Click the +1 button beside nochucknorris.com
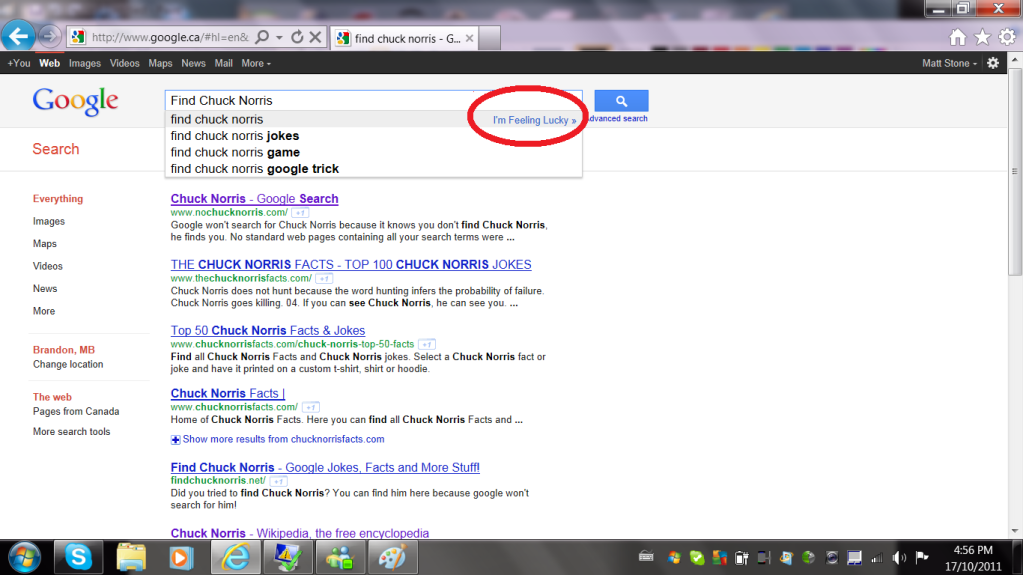 click(300, 213)
